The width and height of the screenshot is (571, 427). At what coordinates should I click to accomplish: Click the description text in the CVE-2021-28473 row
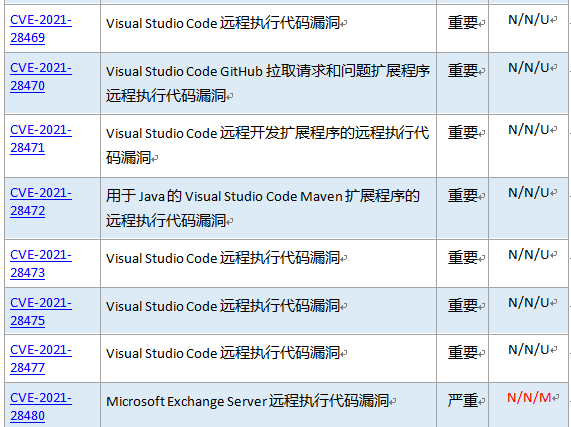(223, 258)
